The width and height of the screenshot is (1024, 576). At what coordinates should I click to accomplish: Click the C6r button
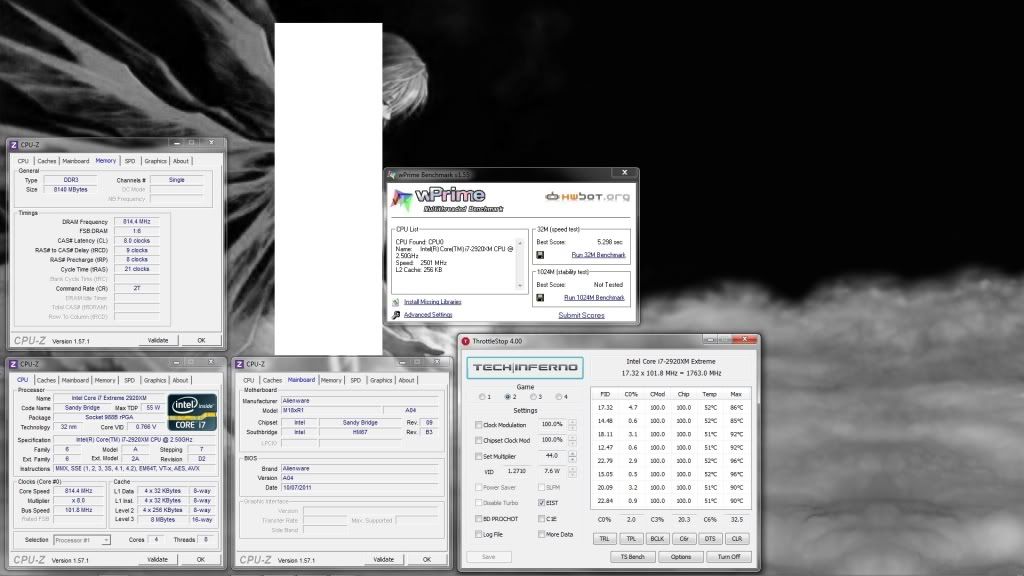click(x=684, y=539)
